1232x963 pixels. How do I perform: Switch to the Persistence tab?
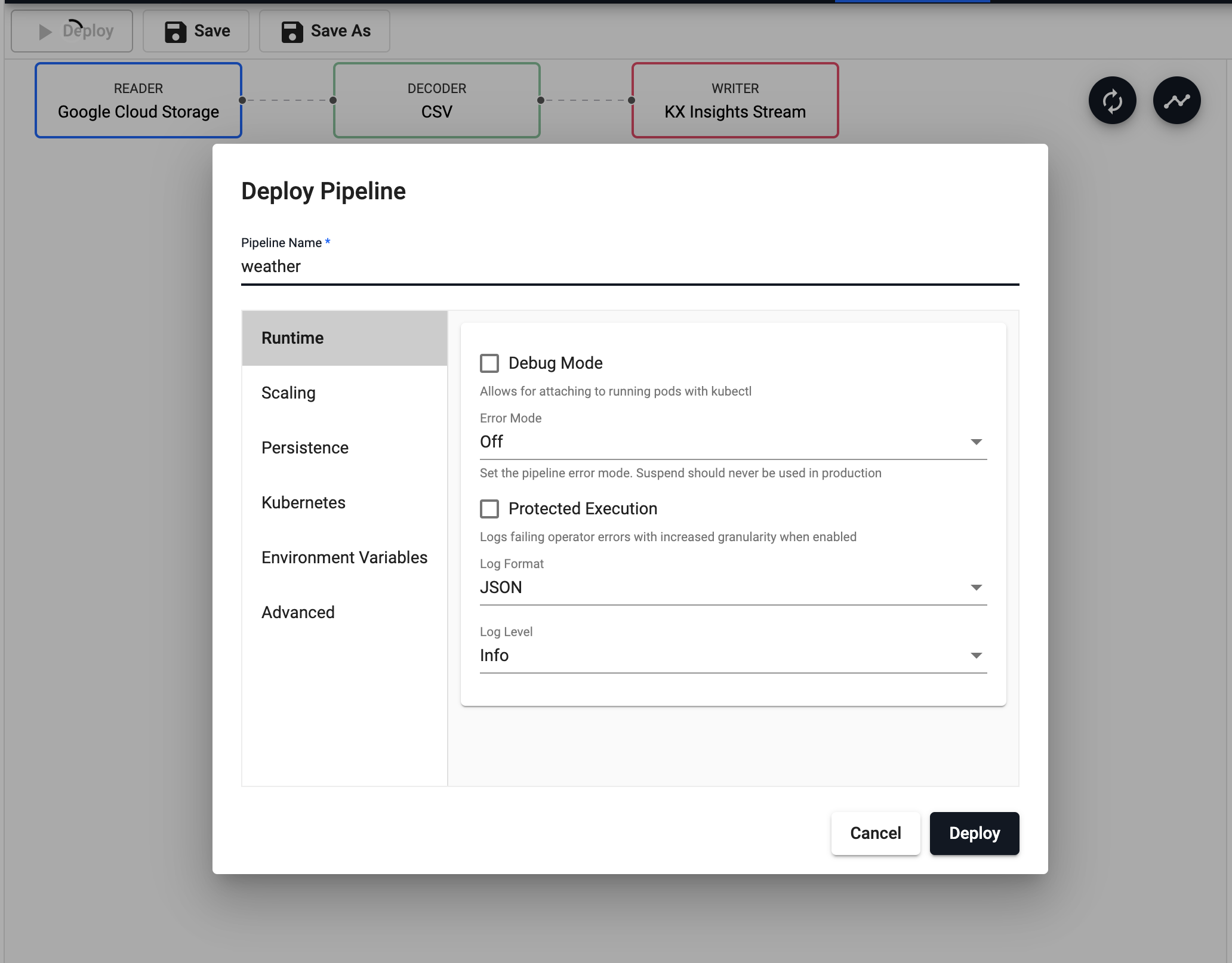[344, 448]
